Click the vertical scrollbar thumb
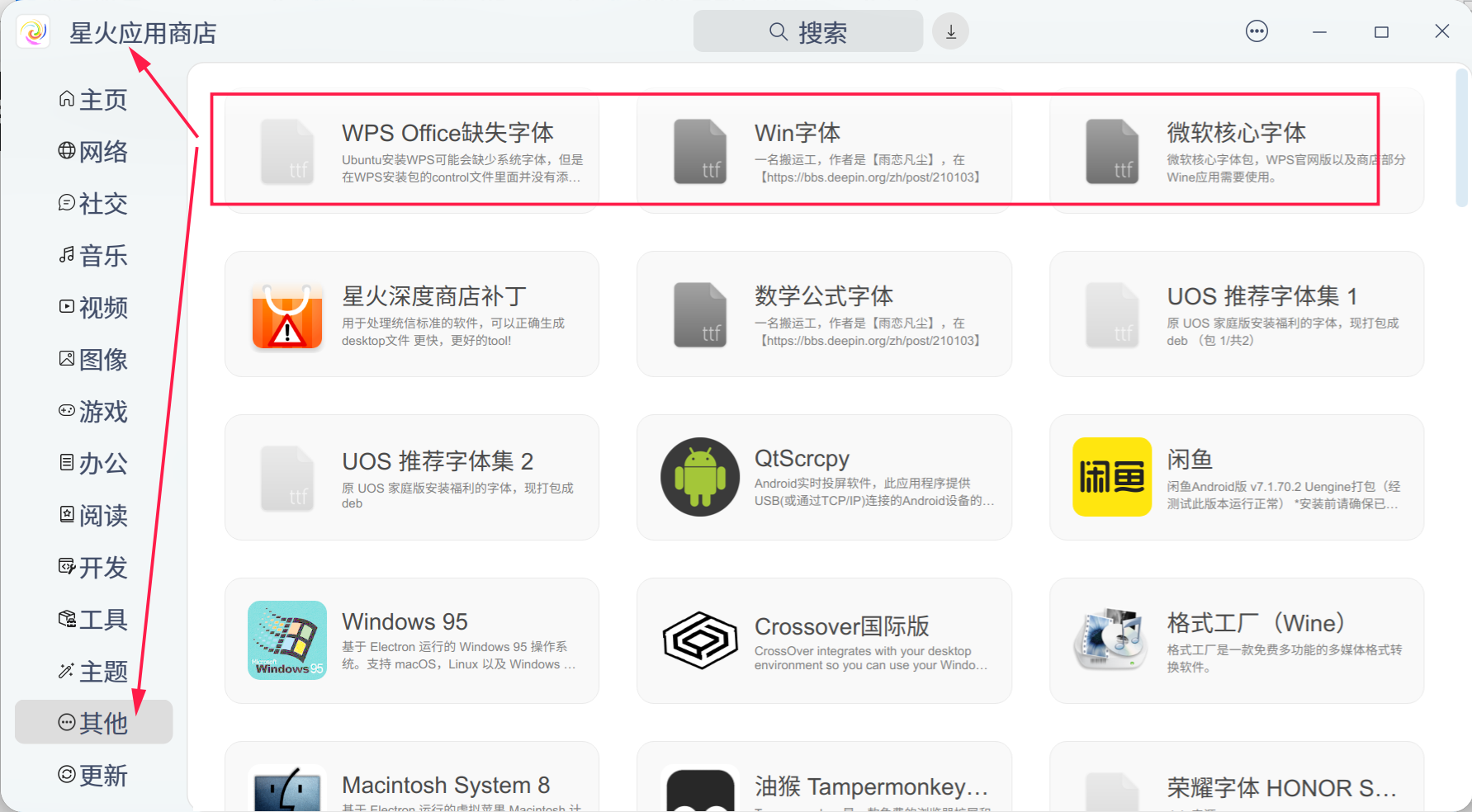 coord(1461,137)
